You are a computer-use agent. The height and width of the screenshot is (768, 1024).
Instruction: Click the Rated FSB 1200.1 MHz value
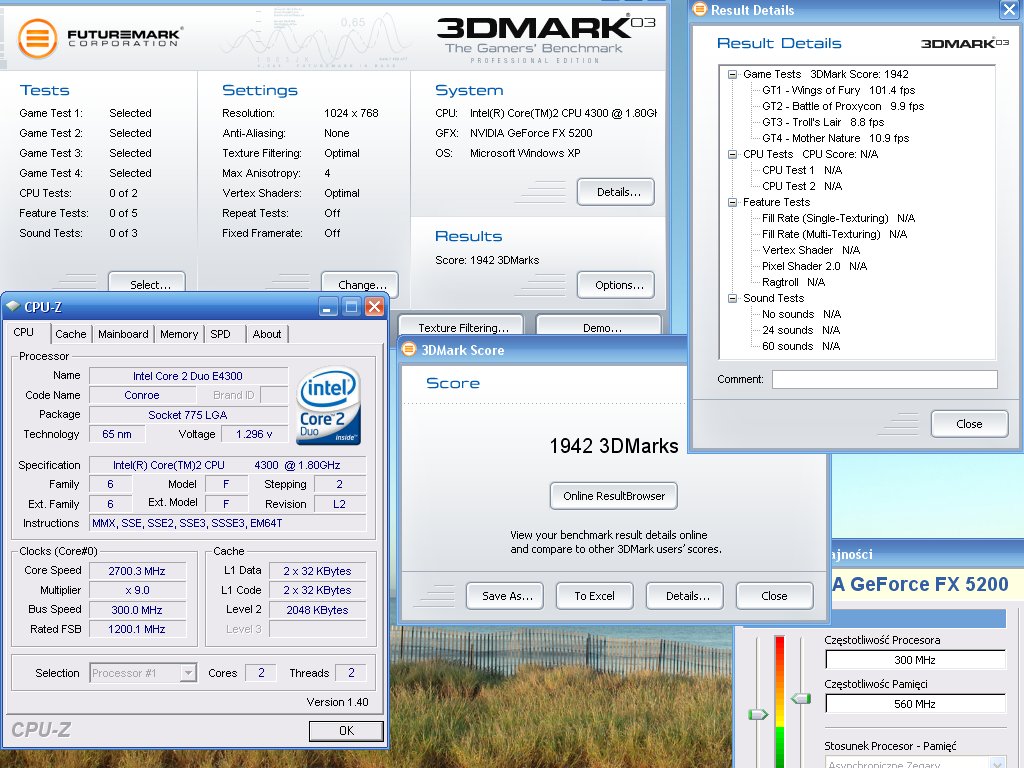[137, 630]
